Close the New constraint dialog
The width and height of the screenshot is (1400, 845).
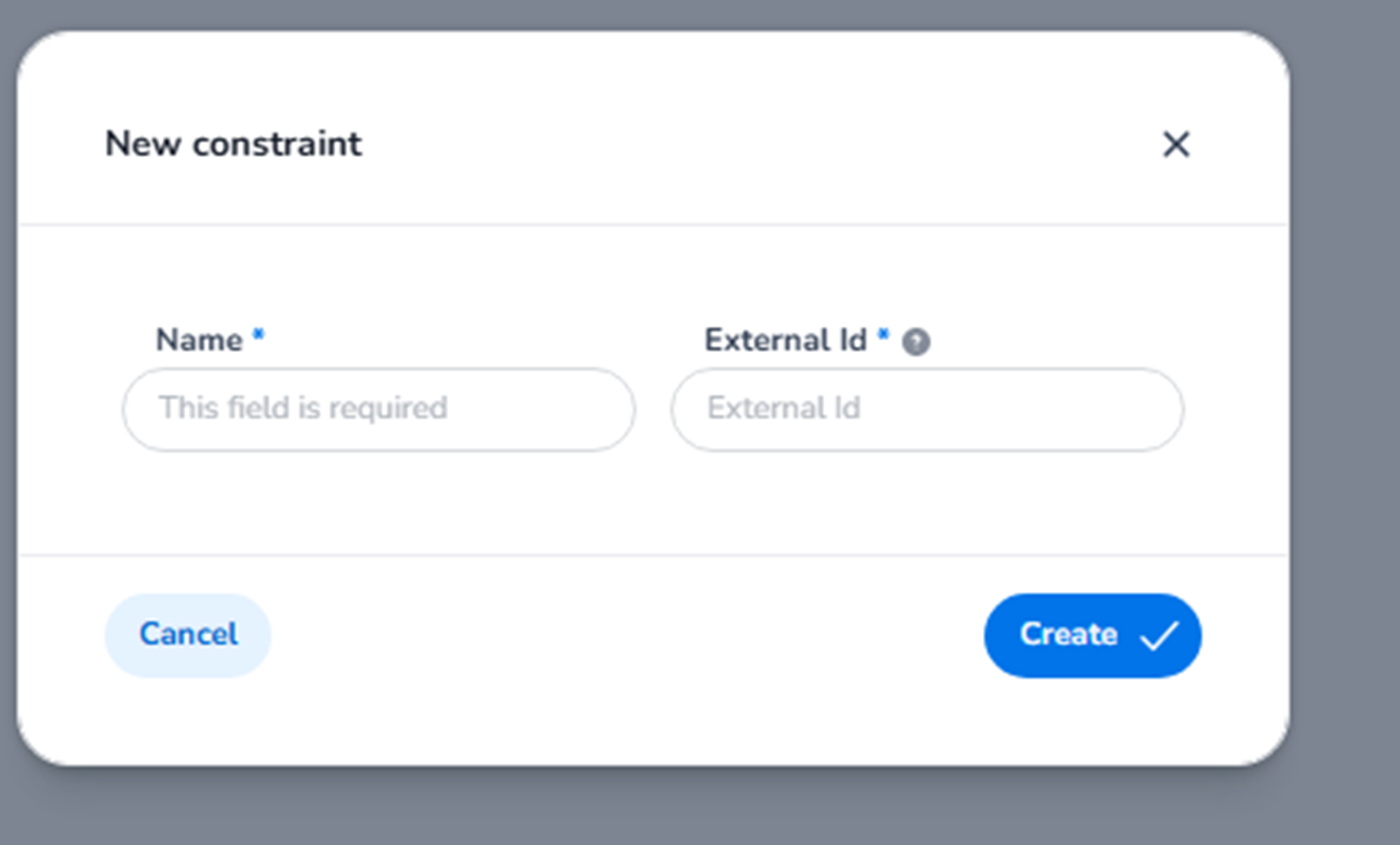click(x=1176, y=144)
